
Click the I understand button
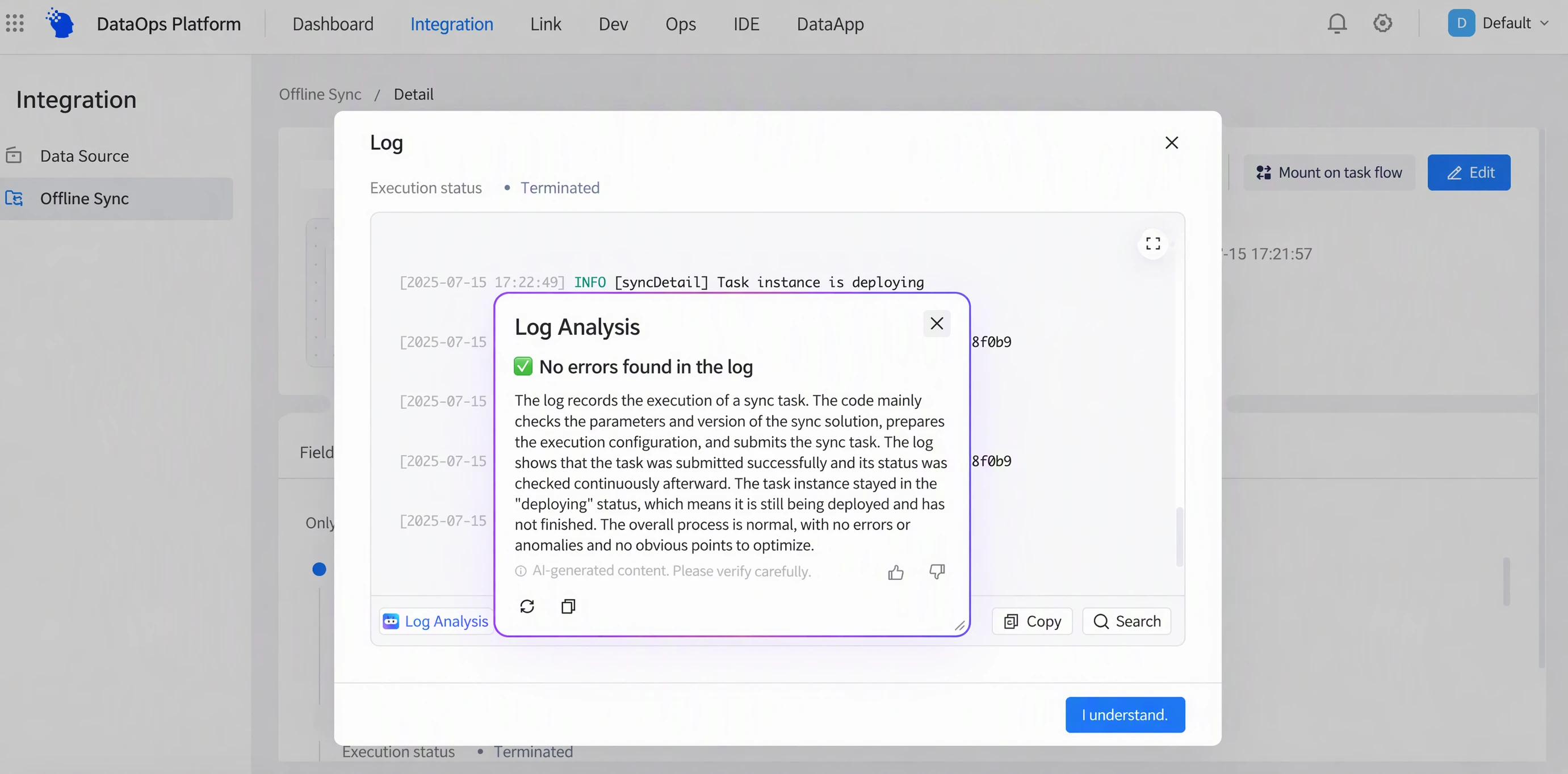click(x=1125, y=714)
